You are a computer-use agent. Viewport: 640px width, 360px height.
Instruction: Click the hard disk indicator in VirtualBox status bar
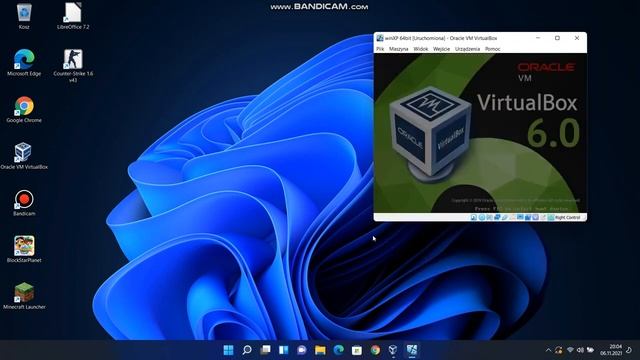tap(473, 218)
